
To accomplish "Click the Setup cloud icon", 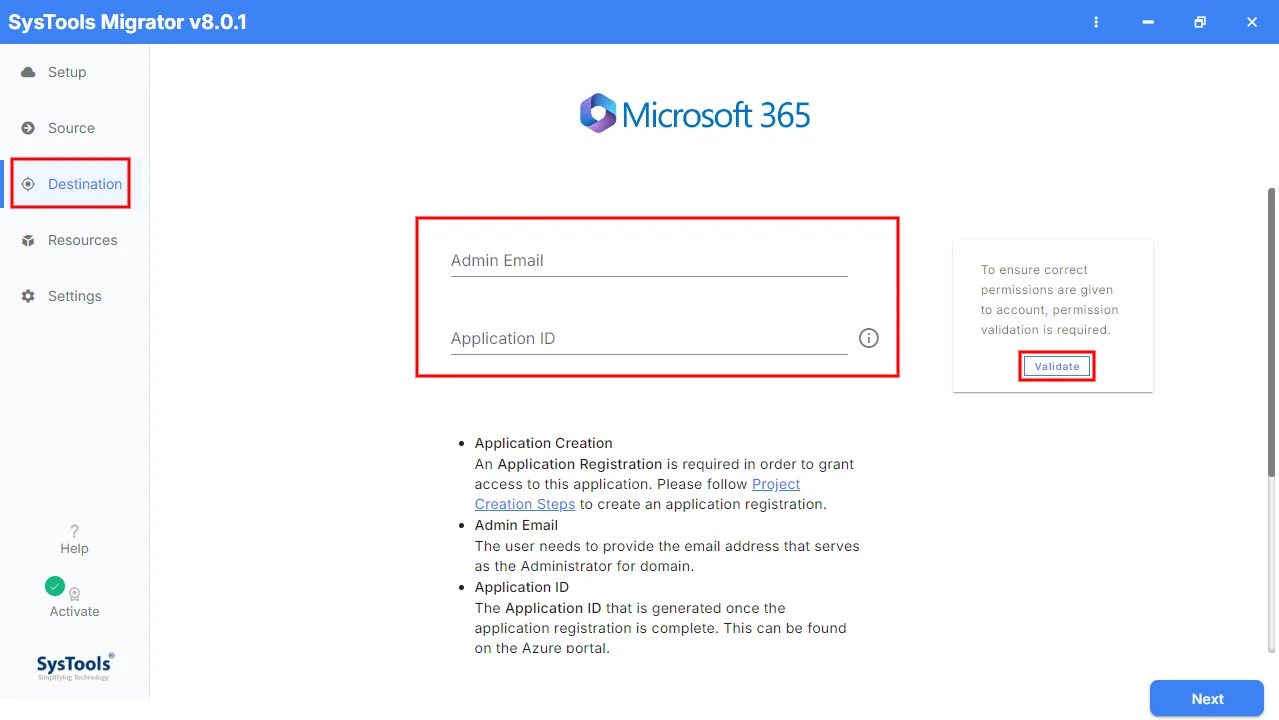I will (28, 72).
